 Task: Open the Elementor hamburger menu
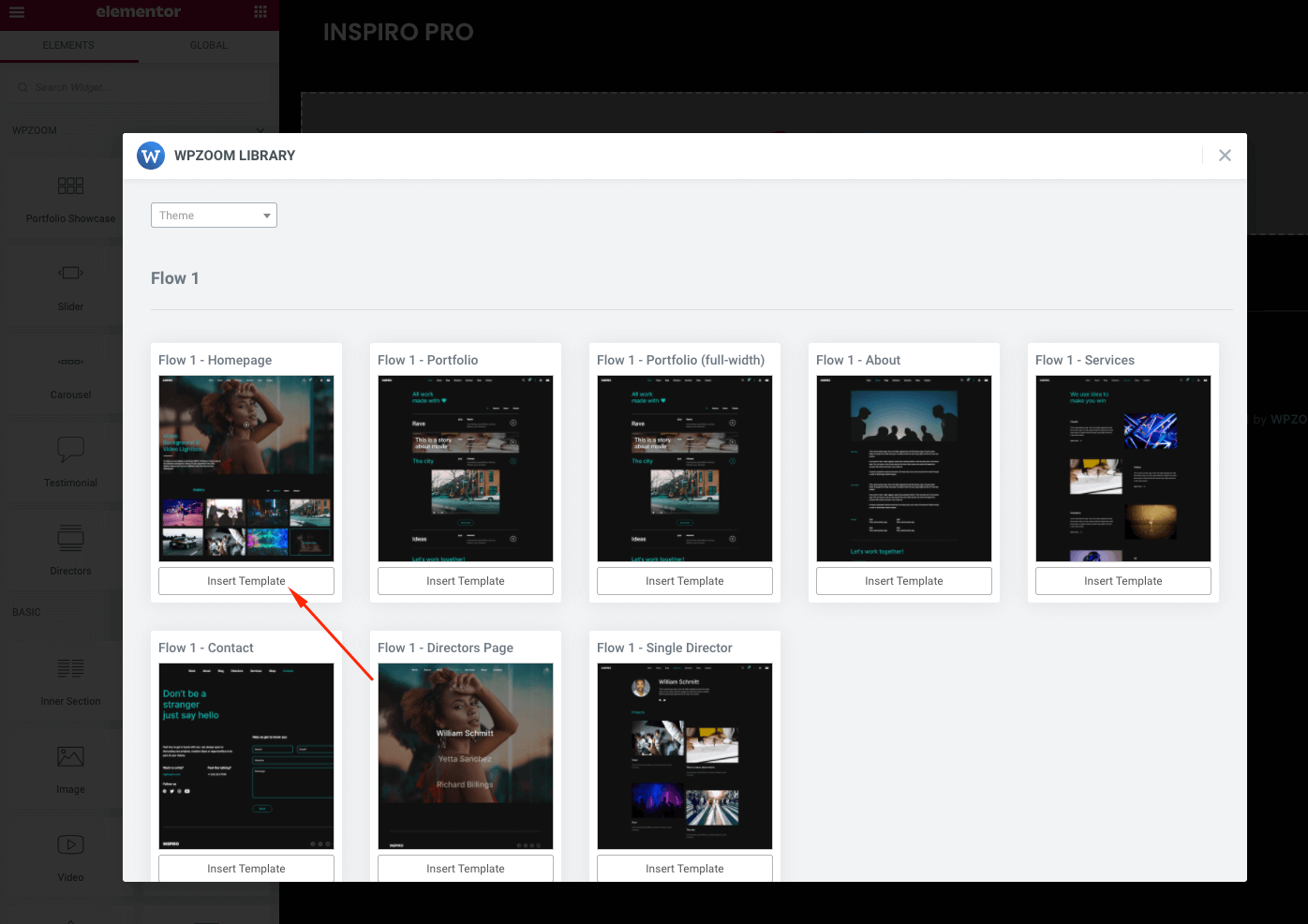click(17, 12)
